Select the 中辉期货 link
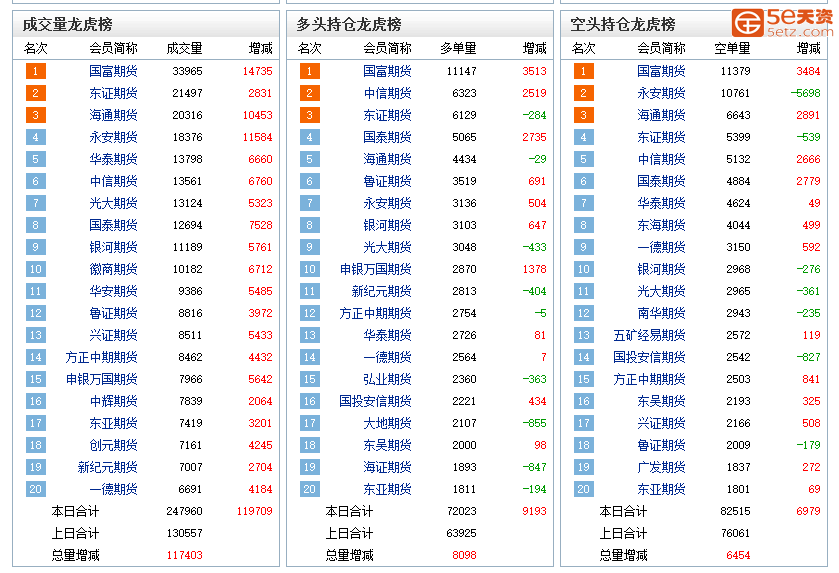Viewport: 839px width, 573px height. 113,401
